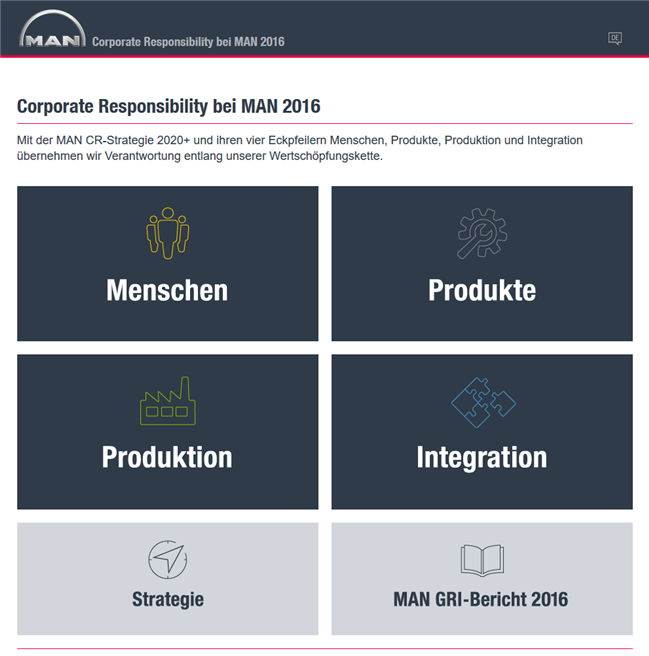
Task: Click the gear and wrench icon
Action: click(482, 233)
